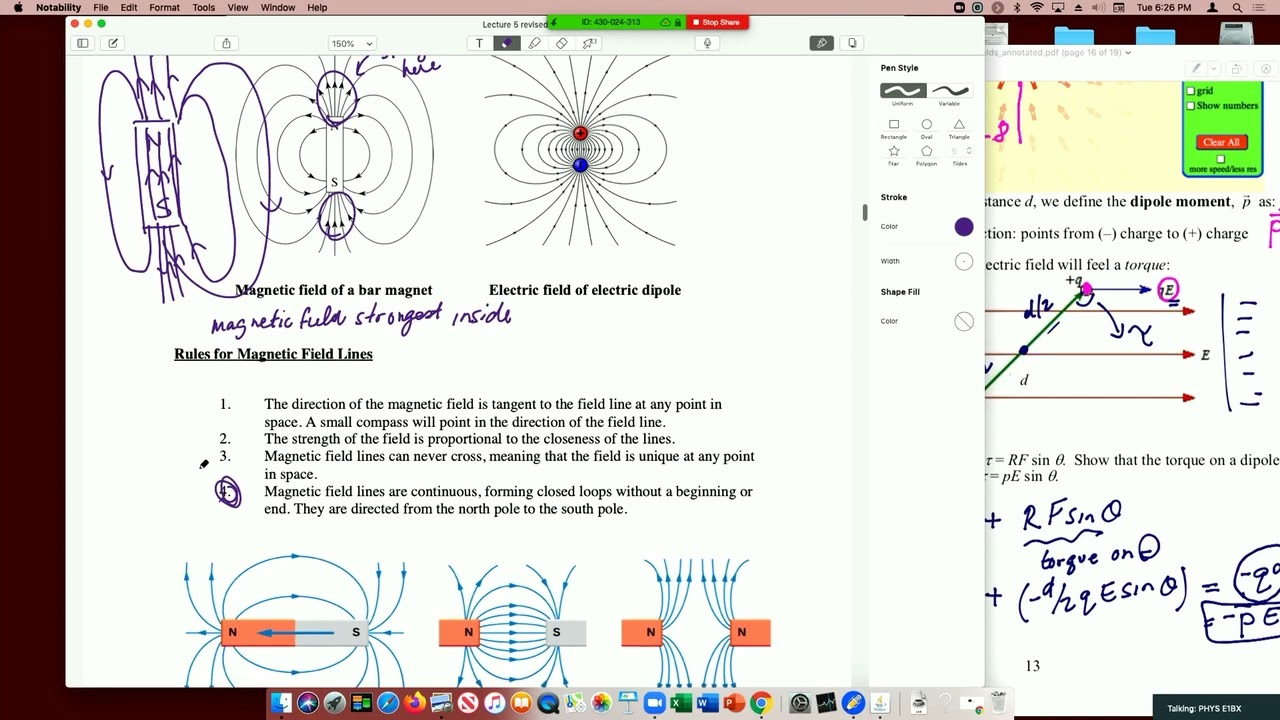Click the Electric field of electric dipole caption

click(585, 290)
